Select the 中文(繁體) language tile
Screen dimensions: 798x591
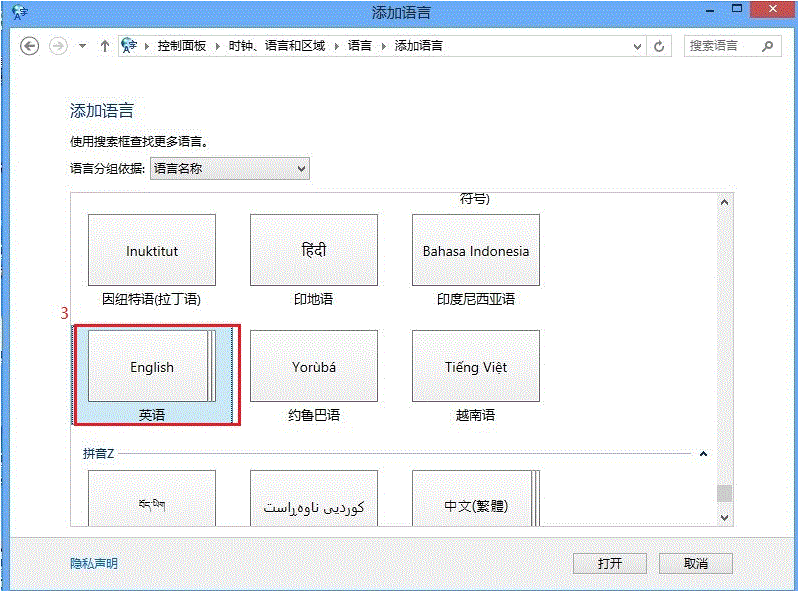476,498
